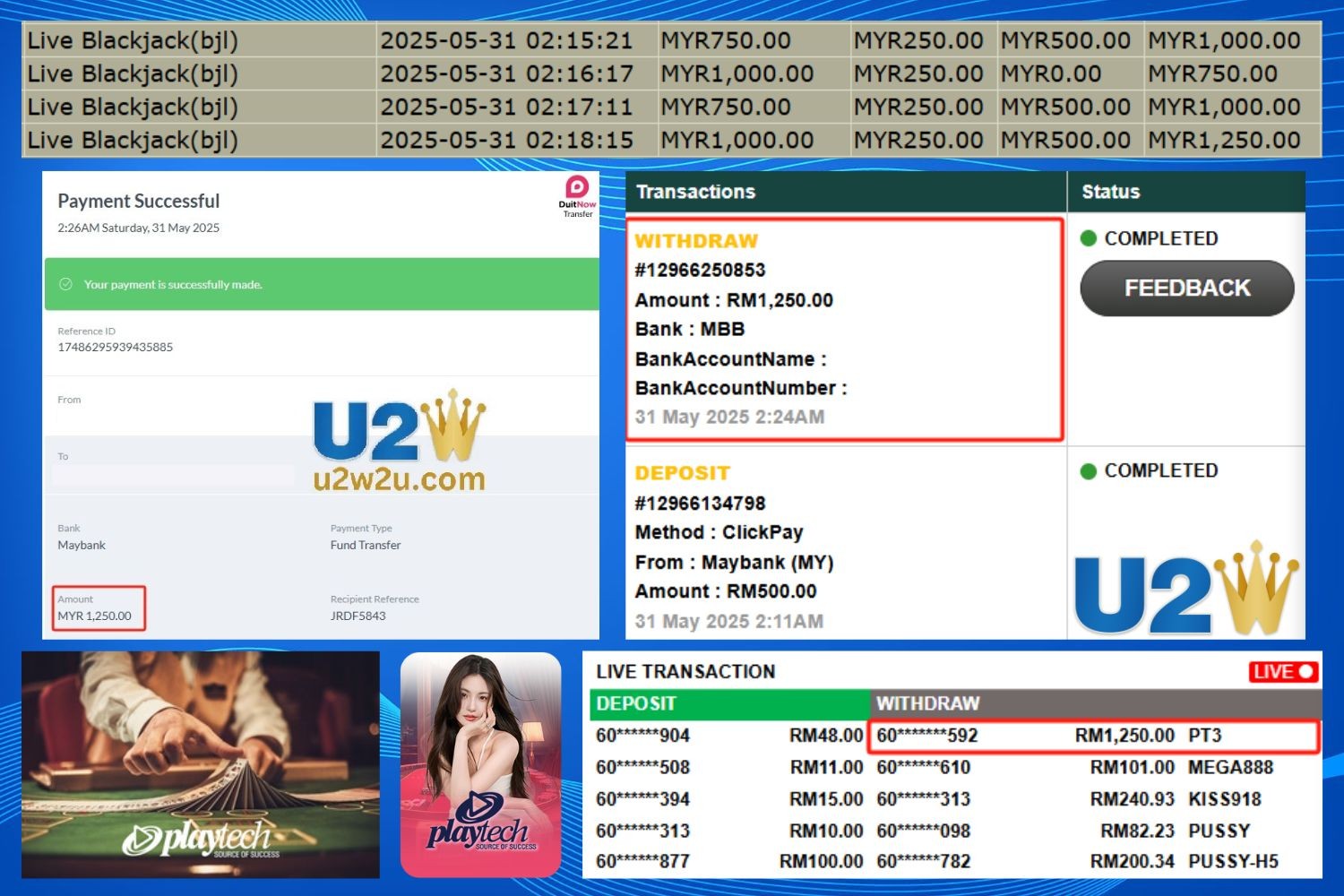Click withdraw number 60******098

(923, 831)
